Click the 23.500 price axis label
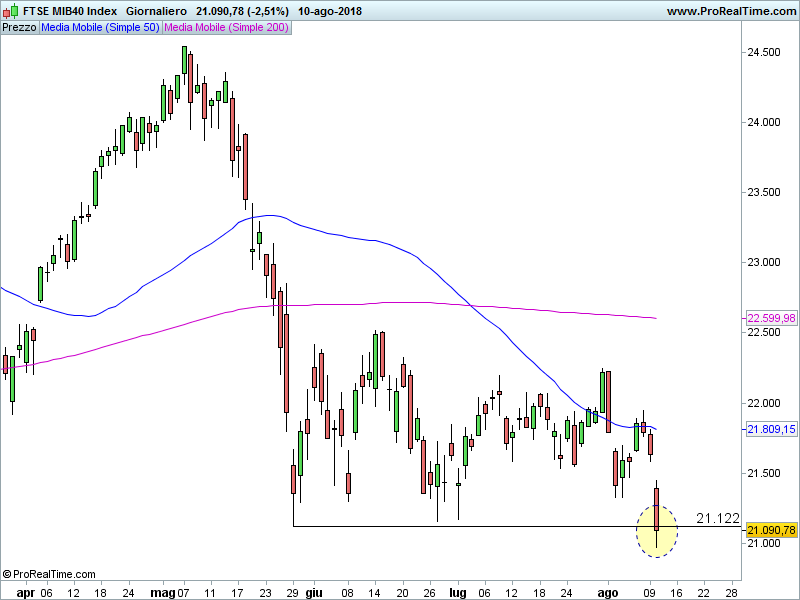This screenshot has width=800, height=600. coord(764,192)
